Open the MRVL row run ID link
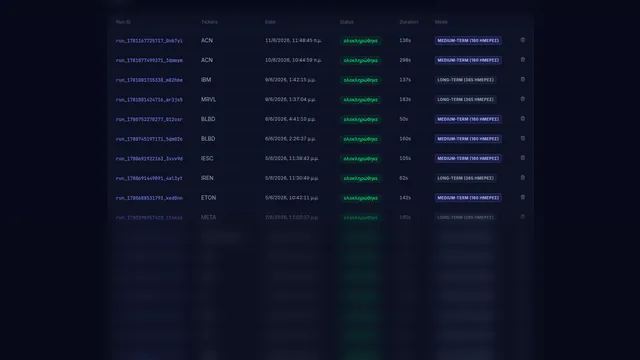 coord(149,100)
